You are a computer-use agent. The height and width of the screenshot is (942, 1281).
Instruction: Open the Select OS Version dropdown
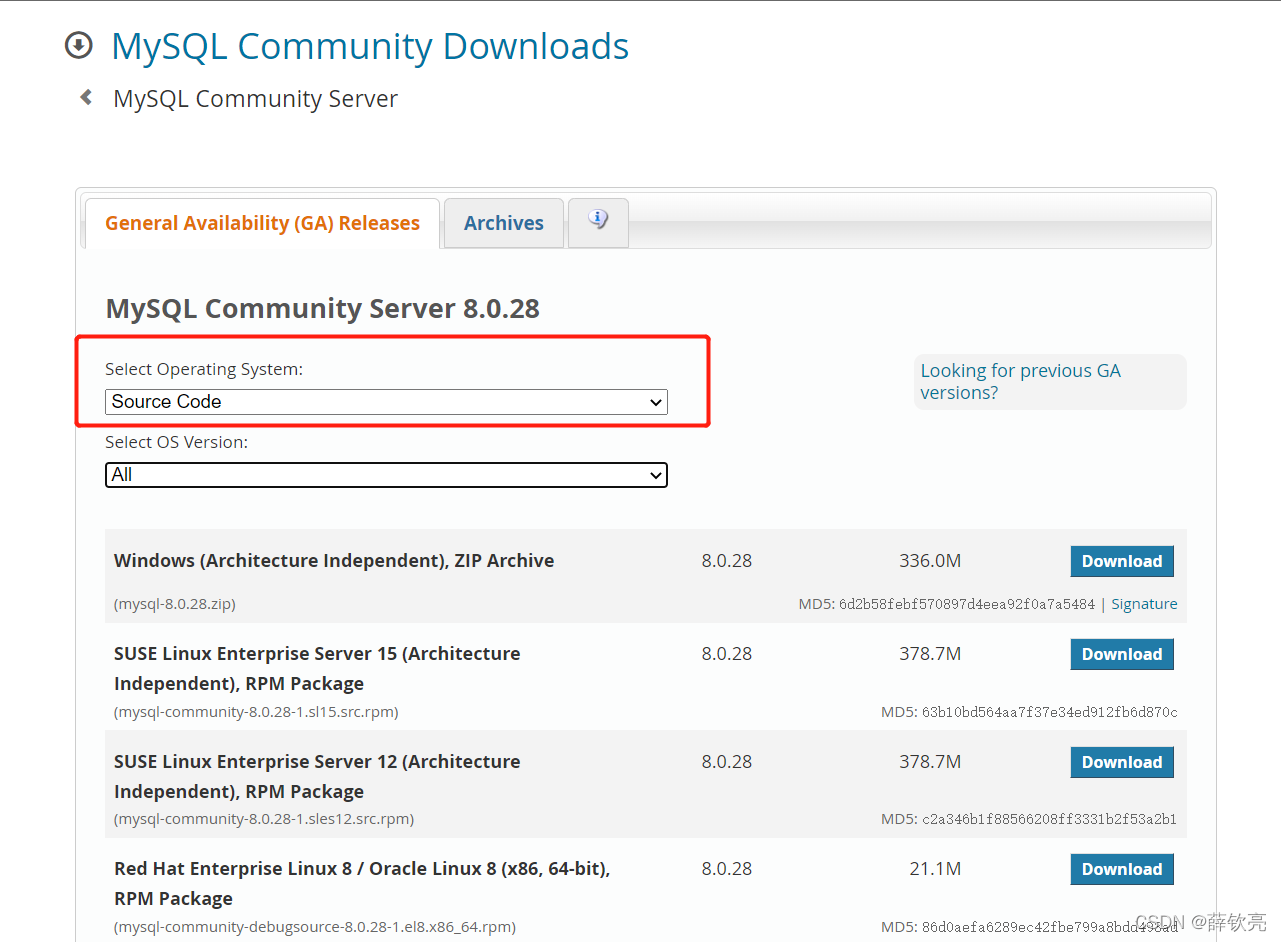(386, 475)
